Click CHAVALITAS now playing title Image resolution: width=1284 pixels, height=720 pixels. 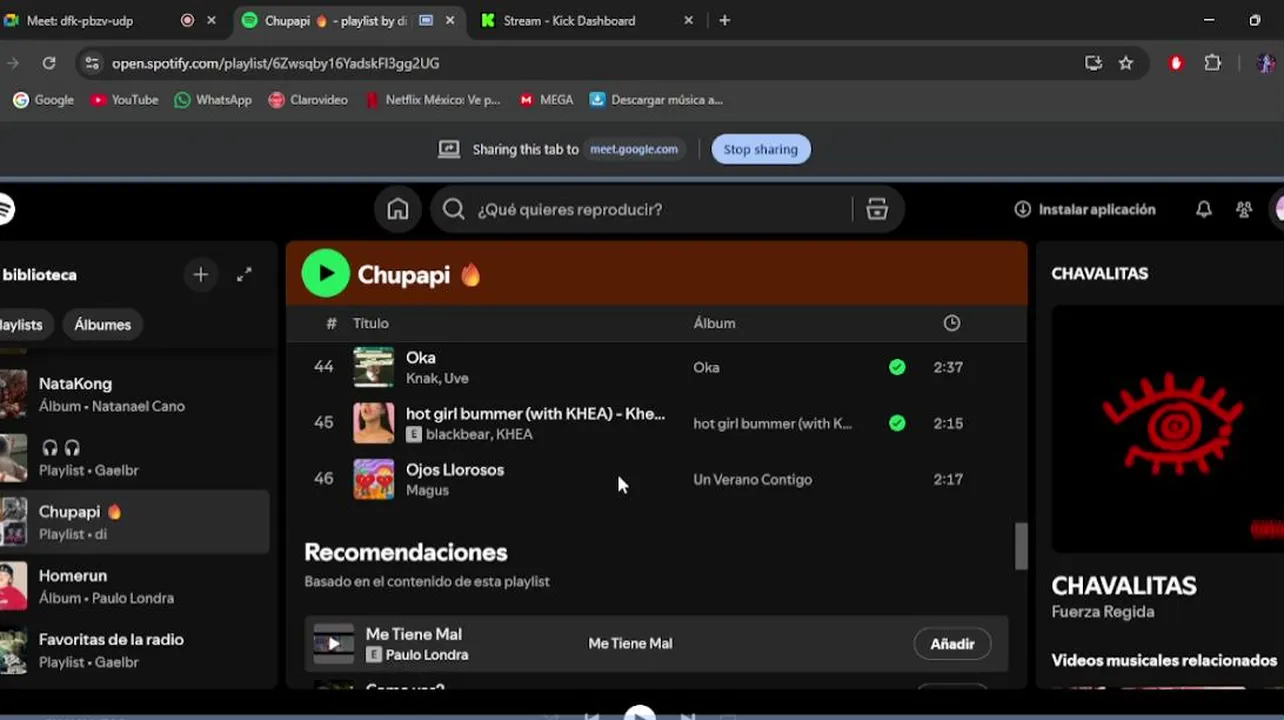(1124, 585)
